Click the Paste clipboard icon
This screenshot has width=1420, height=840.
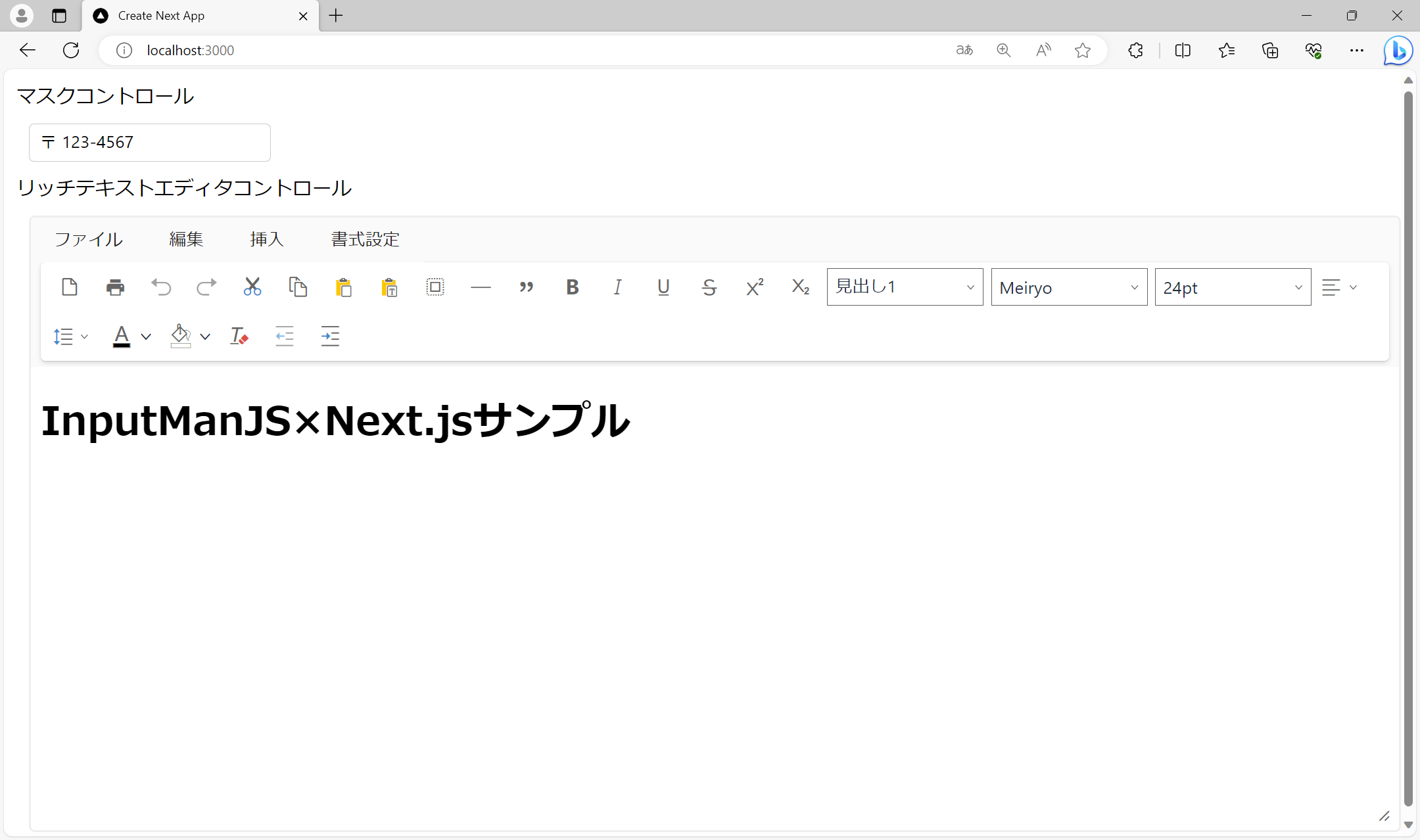click(344, 287)
